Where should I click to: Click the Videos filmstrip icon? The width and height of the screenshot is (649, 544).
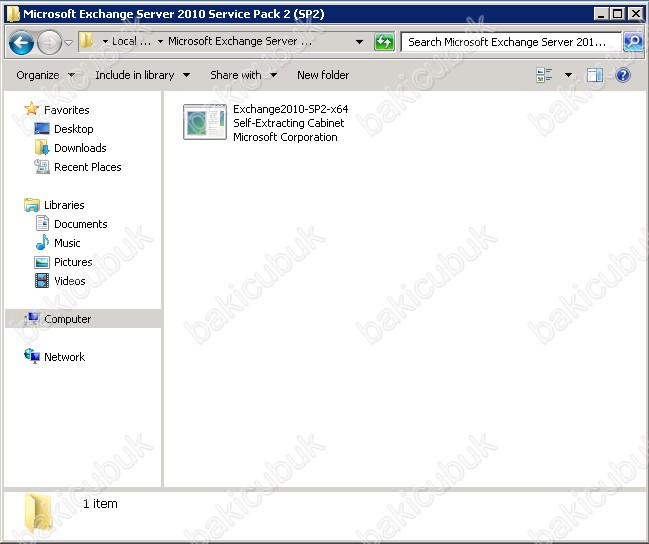coord(42,281)
